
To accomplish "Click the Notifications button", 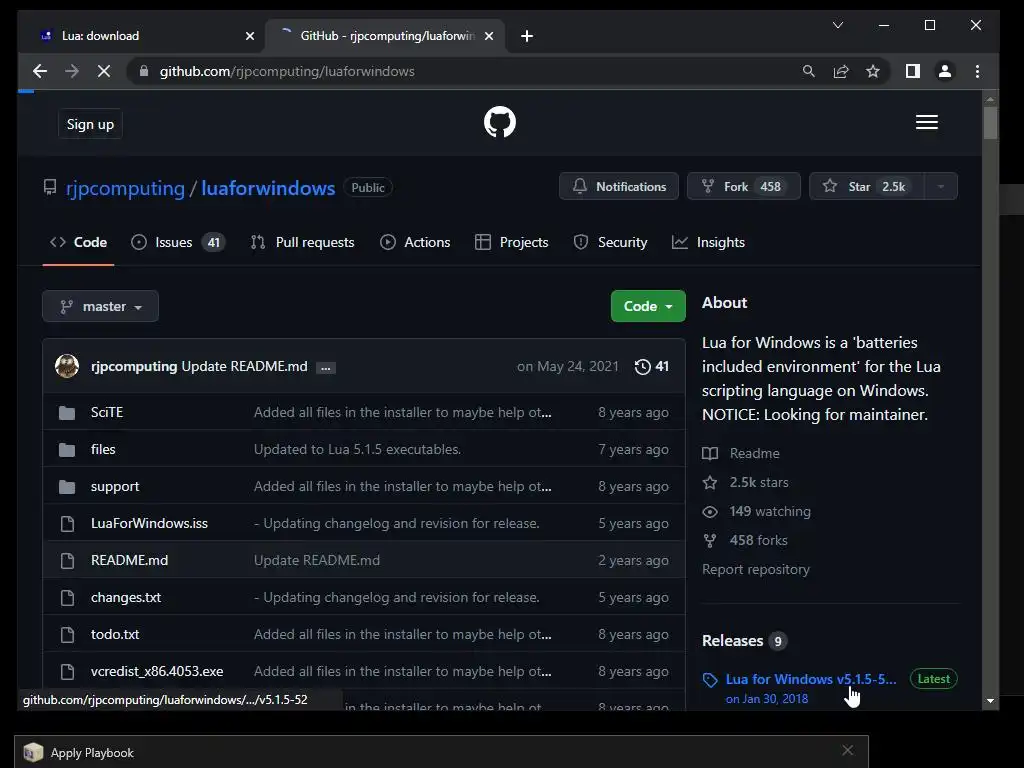I will pyautogui.click(x=619, y=187).
